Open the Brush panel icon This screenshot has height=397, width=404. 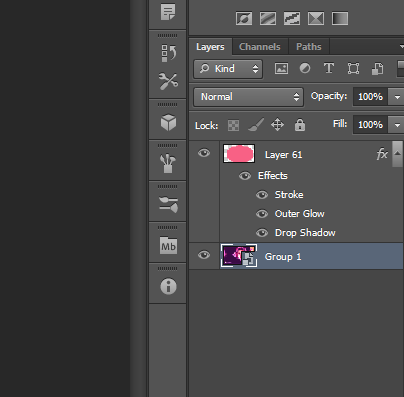coord(168,204)
